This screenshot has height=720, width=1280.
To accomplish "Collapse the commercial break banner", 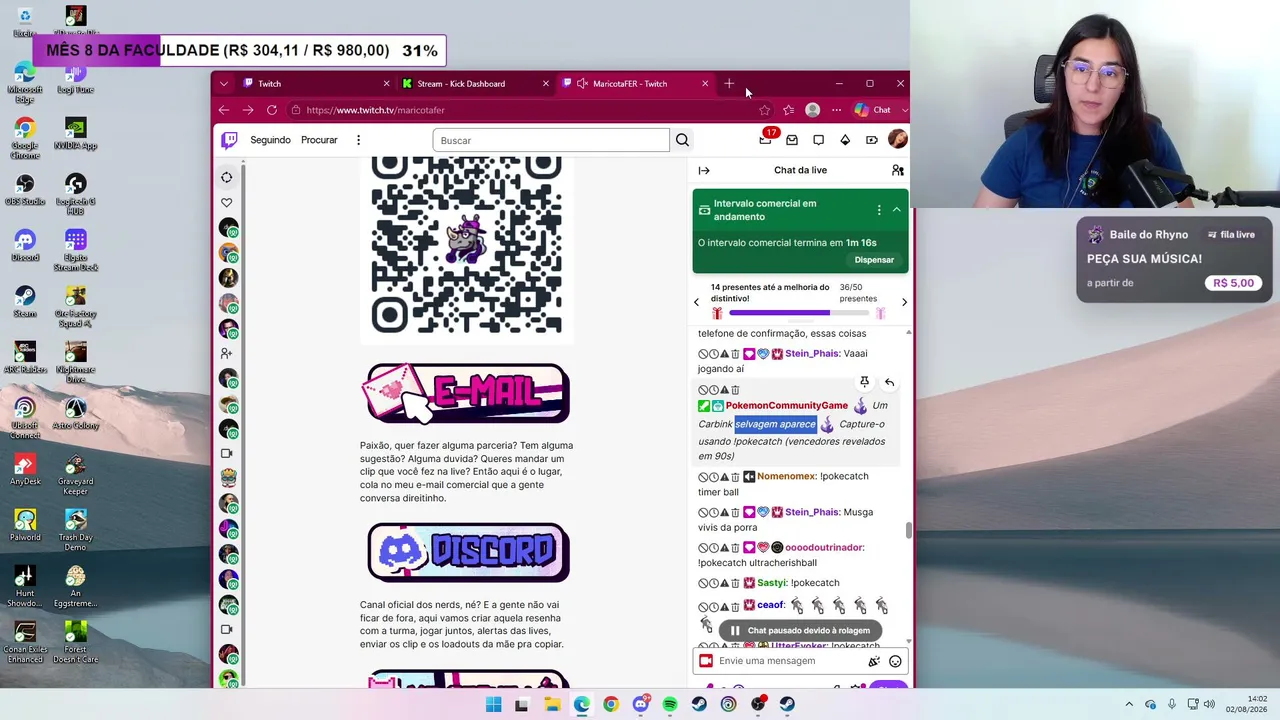I will [x=896, y=210].
